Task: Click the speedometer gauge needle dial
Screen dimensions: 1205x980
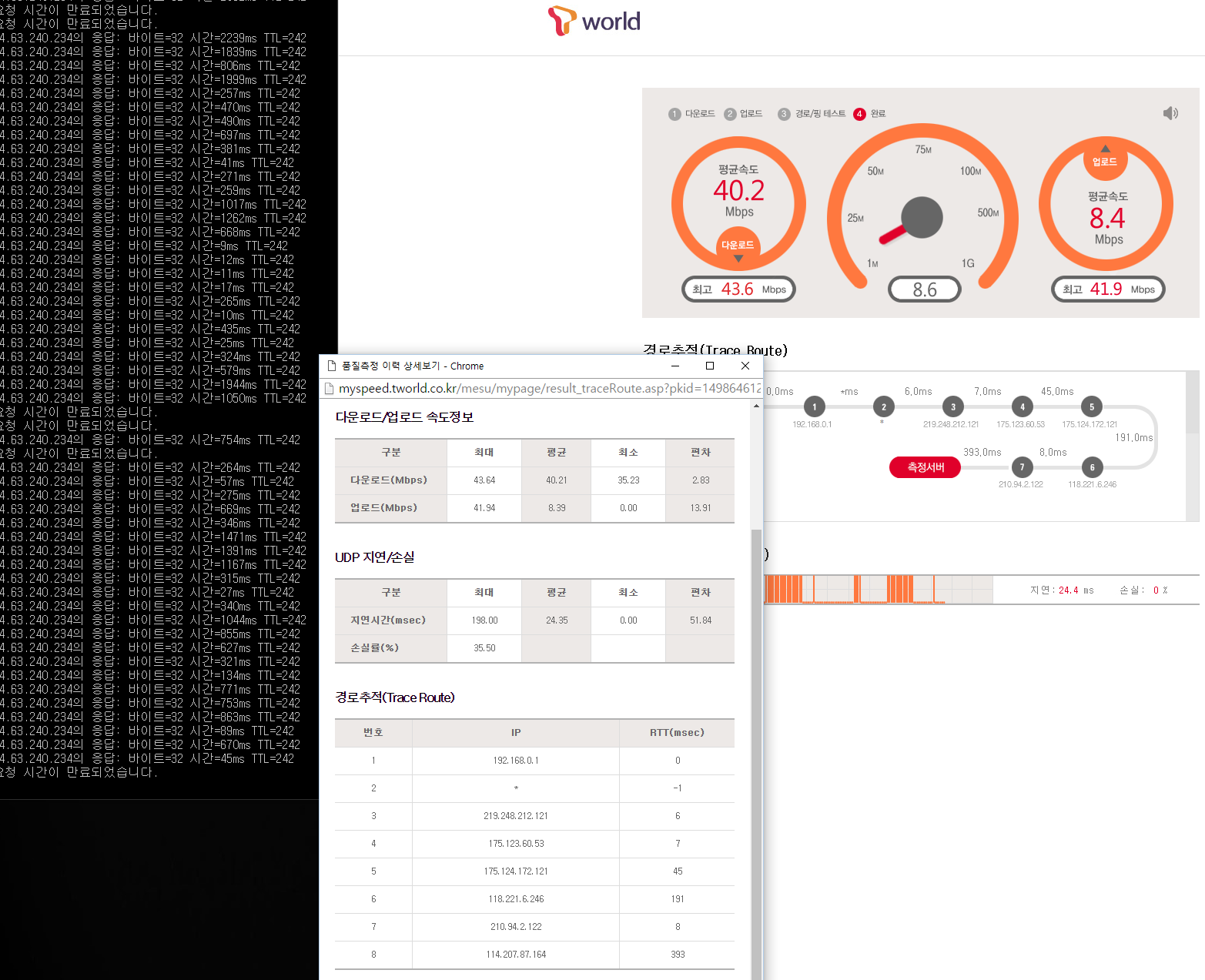Action: [922, 218]
